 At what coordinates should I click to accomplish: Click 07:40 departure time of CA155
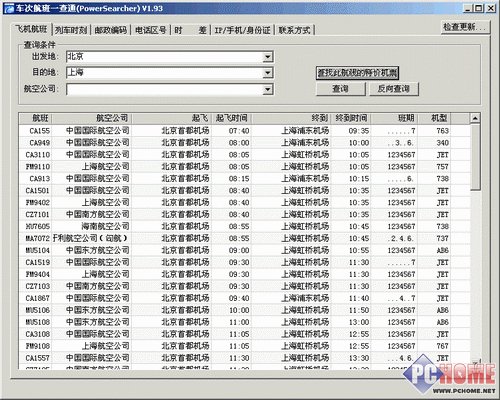[x=239, y=131]
